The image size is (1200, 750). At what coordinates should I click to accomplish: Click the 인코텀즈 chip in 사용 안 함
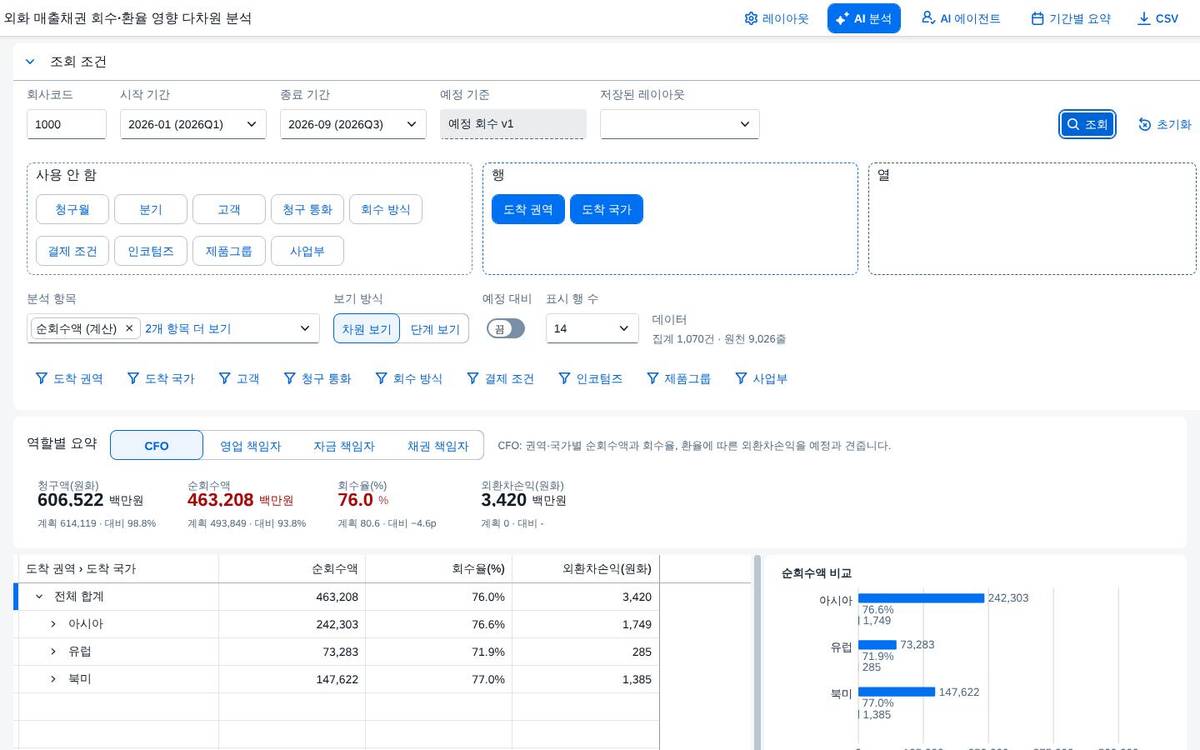(x=151, y=251)
